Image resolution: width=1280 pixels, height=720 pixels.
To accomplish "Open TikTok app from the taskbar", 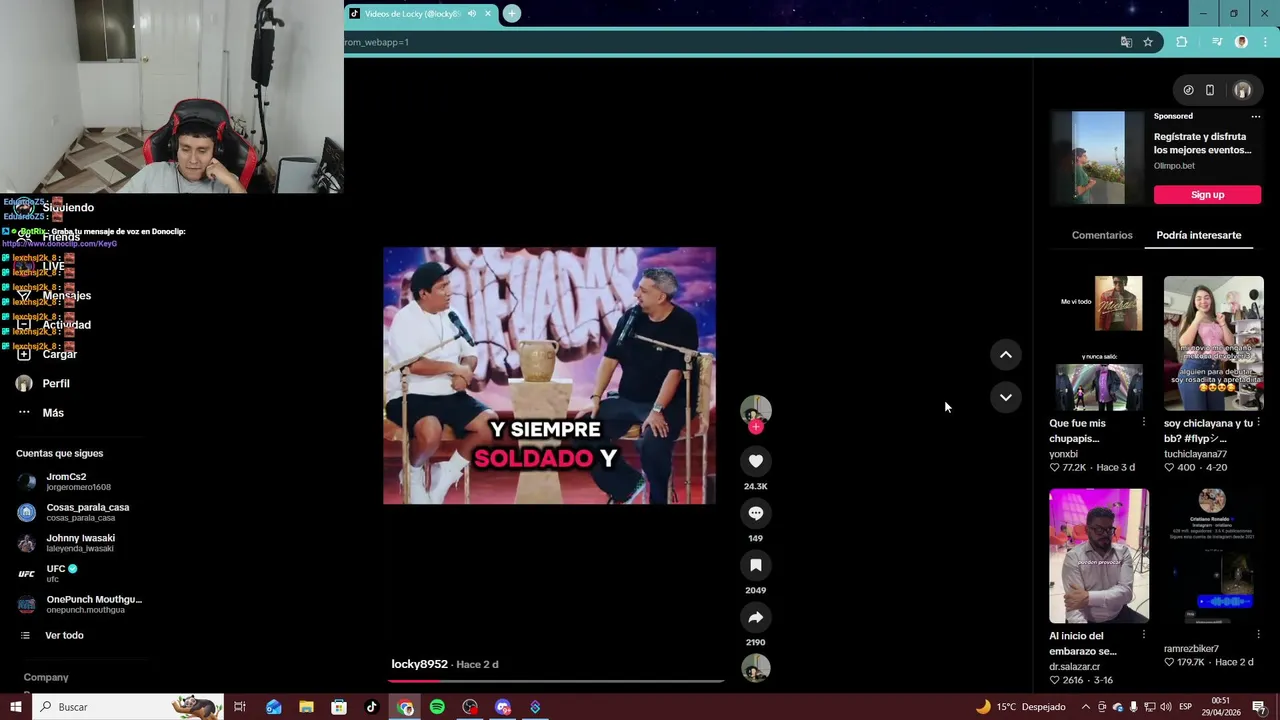I will click(371, 707).
